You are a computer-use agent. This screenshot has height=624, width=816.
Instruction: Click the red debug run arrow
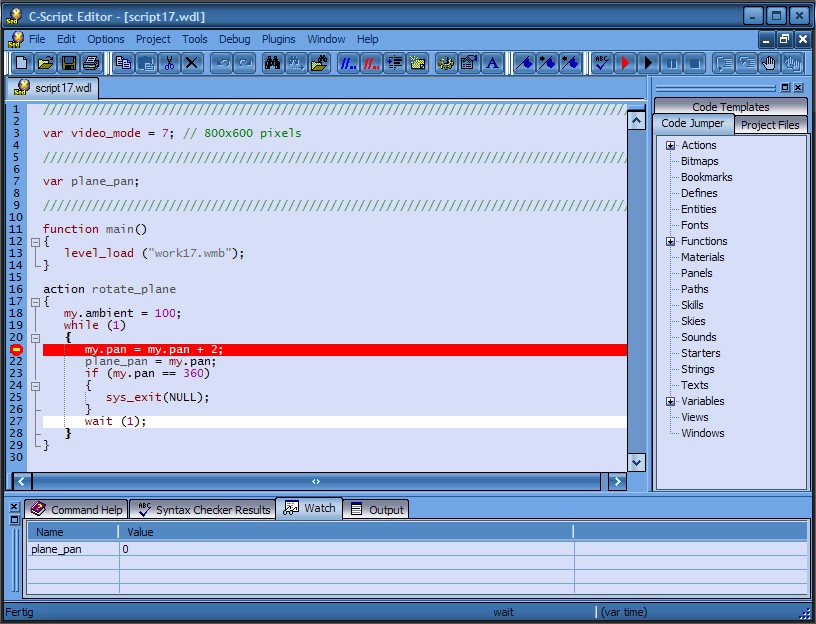(624, 63)
